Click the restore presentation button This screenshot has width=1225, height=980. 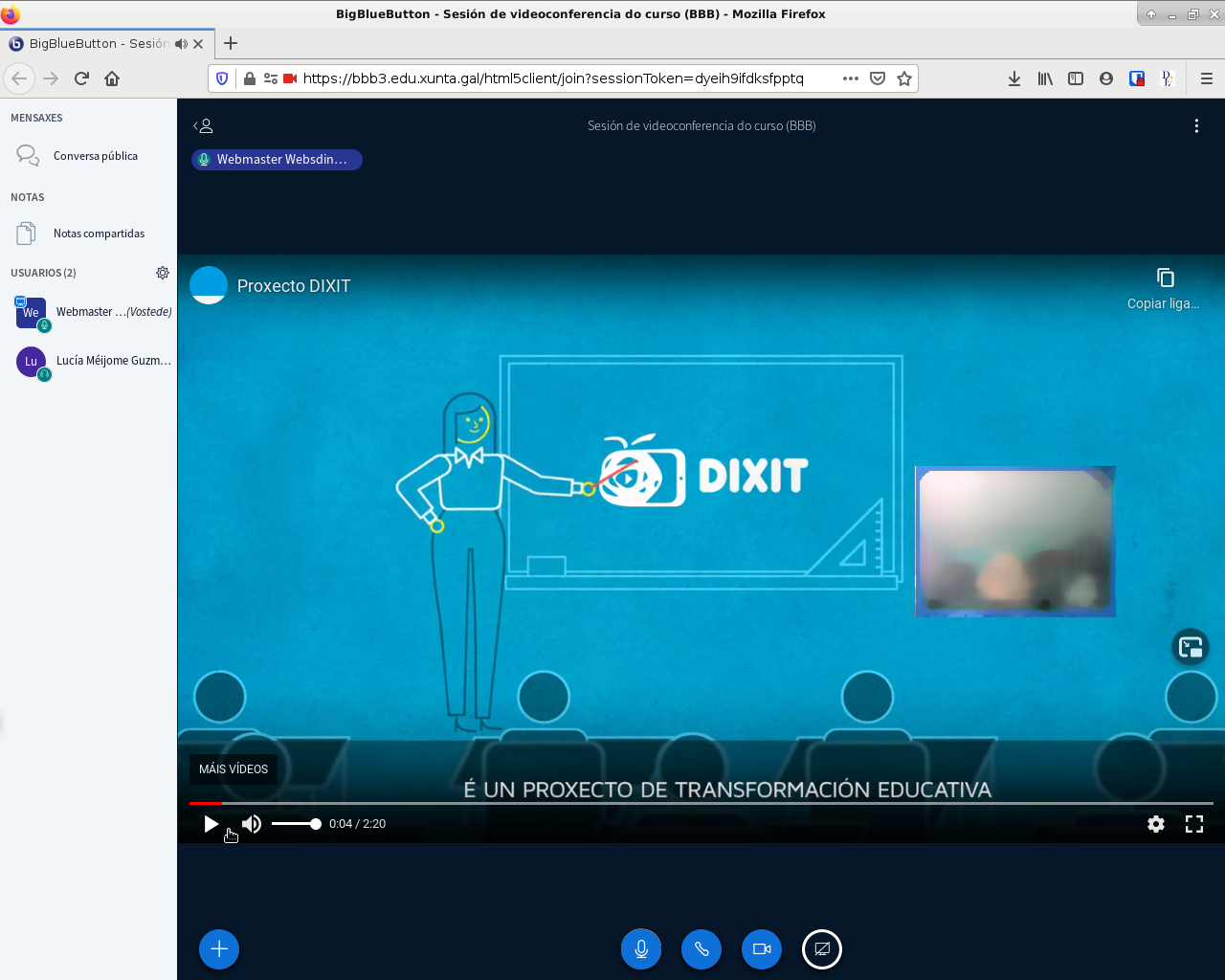(1191, 648)
